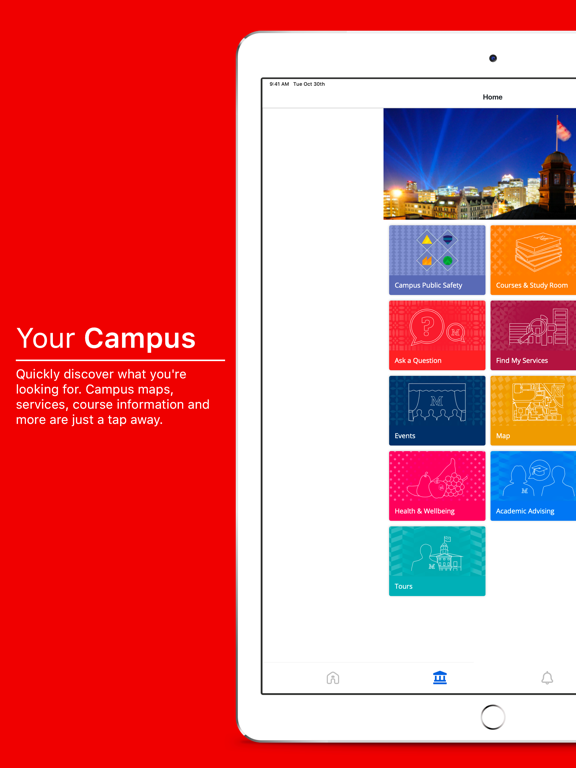The width and height of the screenshot is (576, 768).
Task: Tap the Home title in the header
Action: click(492, 97)
